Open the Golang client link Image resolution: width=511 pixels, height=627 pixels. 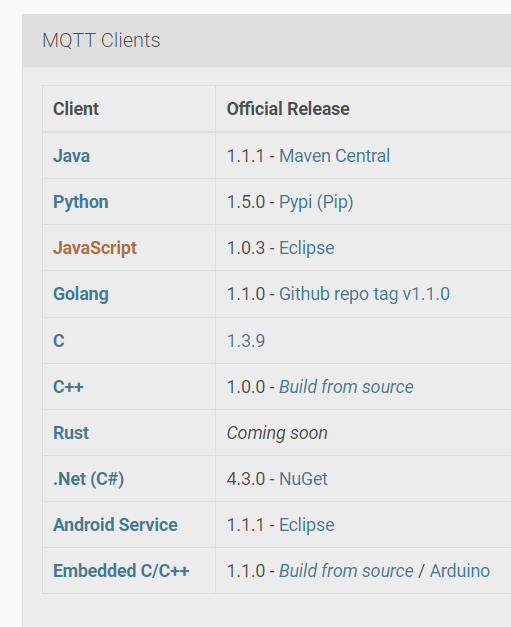(81, 294)
